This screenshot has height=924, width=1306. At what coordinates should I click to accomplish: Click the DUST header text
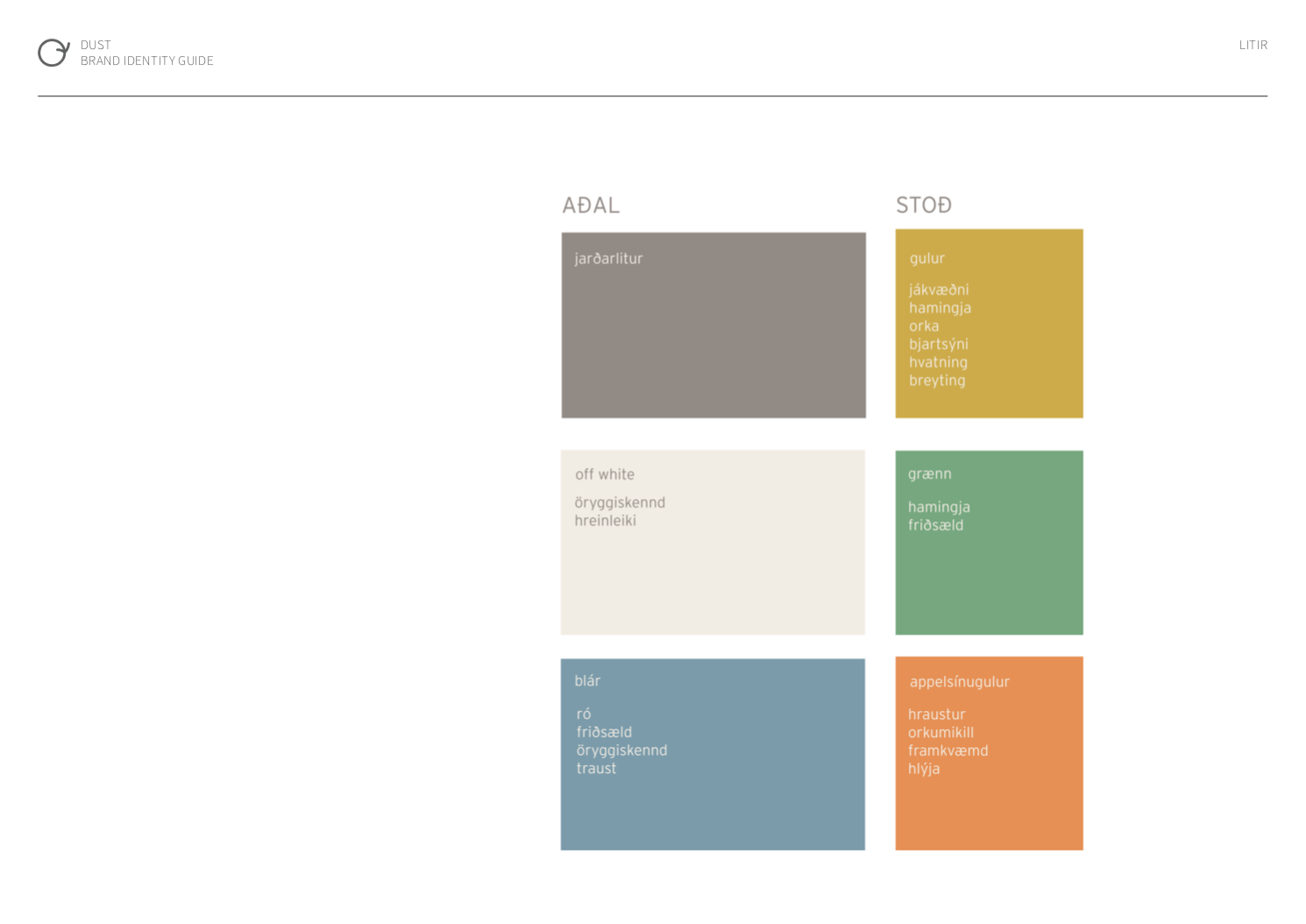click(x=96, y=45)
